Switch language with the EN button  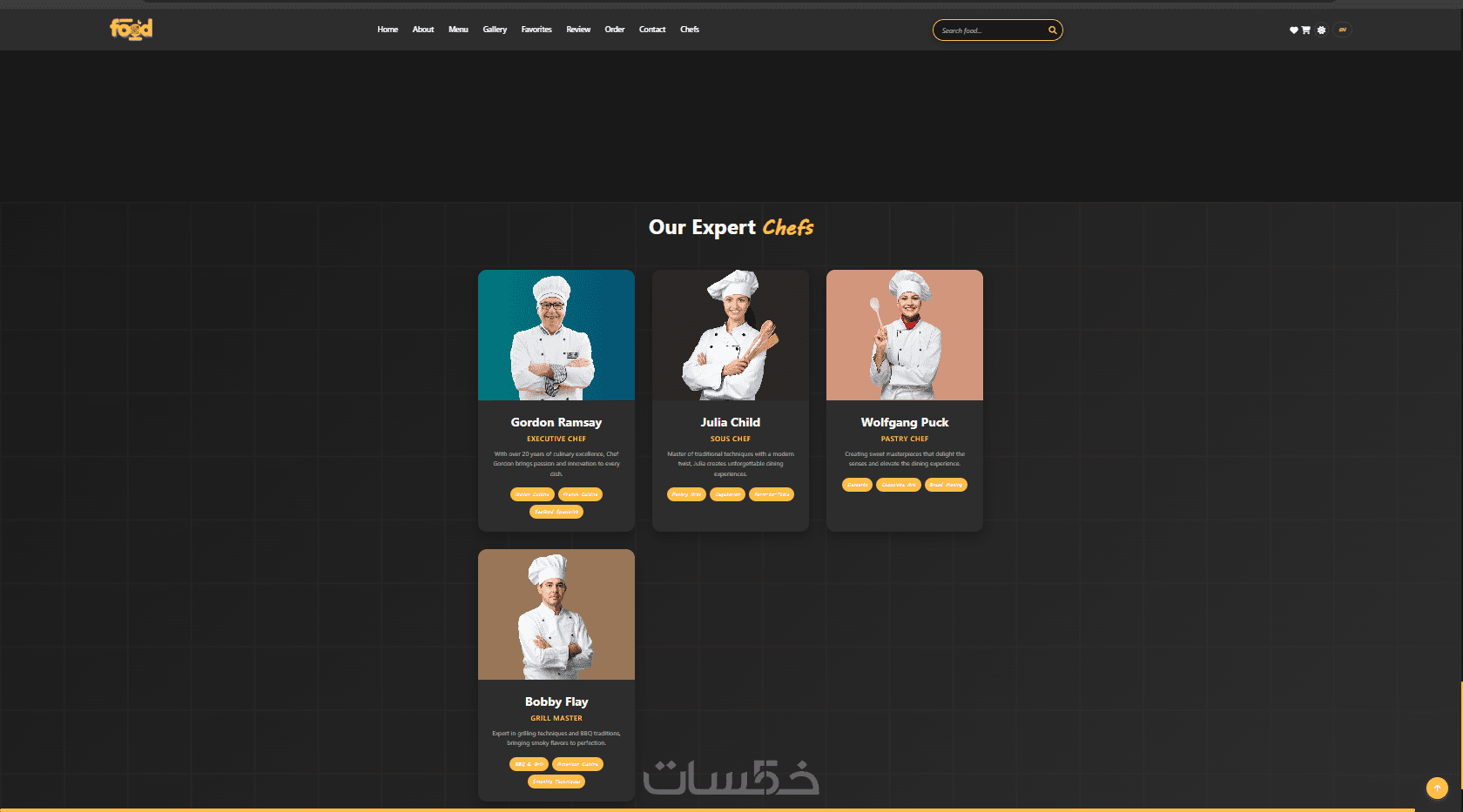pos(1342,30)
